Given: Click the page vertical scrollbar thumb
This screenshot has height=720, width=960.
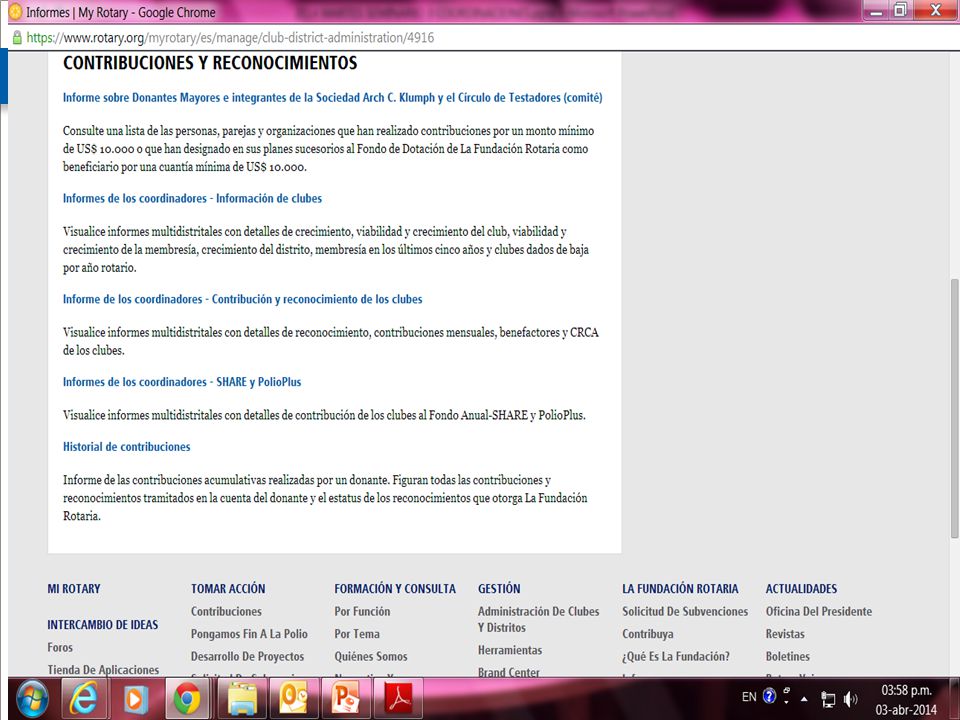Looking at the screenshot, I should [954, 408].
